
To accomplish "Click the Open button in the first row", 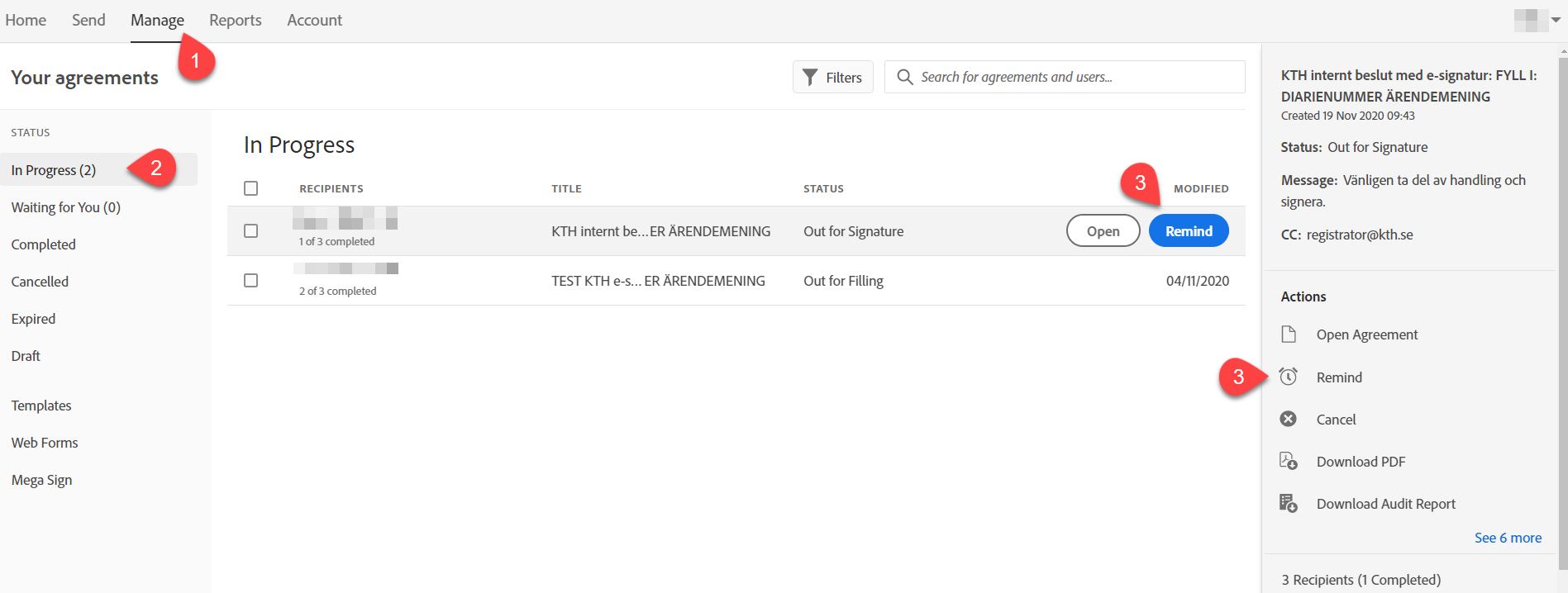I will (1103, 230).
